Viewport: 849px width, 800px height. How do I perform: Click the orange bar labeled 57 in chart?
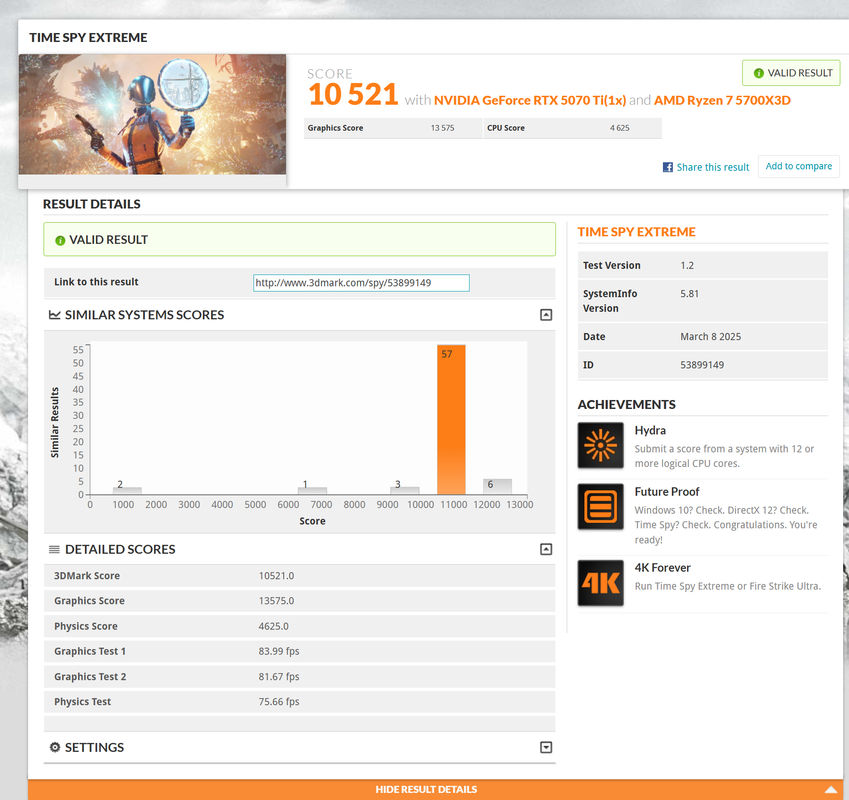tap(451, 419)
